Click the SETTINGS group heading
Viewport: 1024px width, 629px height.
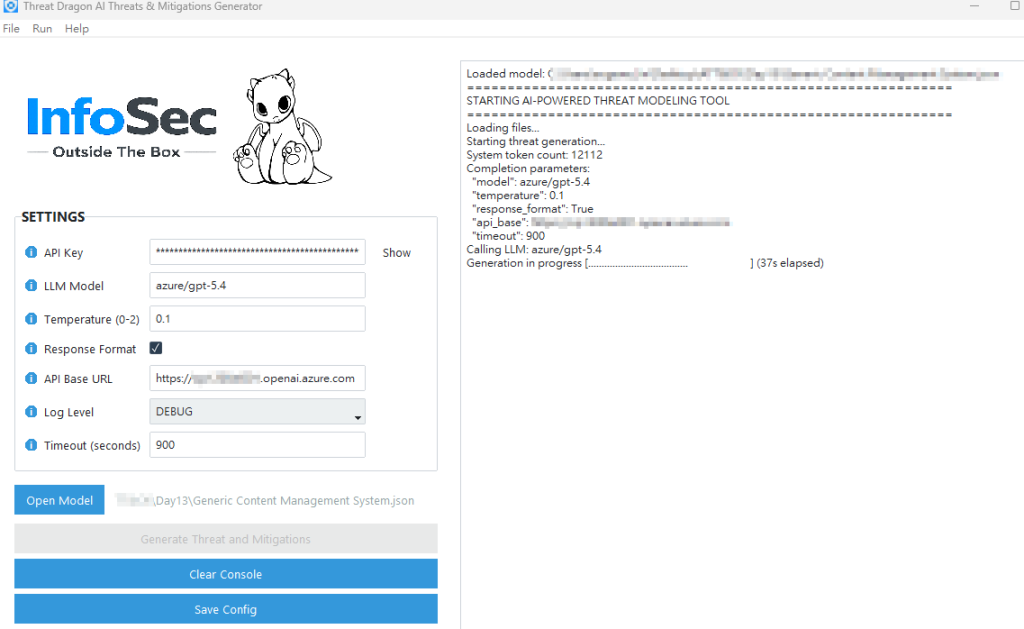(53, 217)
